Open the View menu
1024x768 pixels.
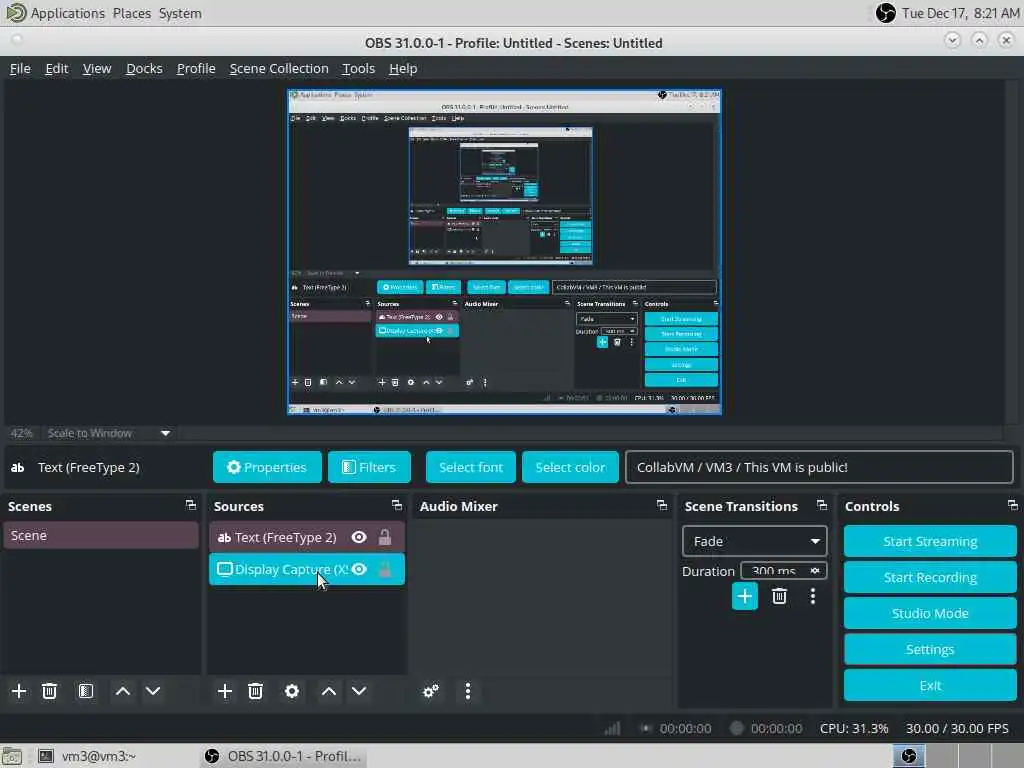(97, 69)
